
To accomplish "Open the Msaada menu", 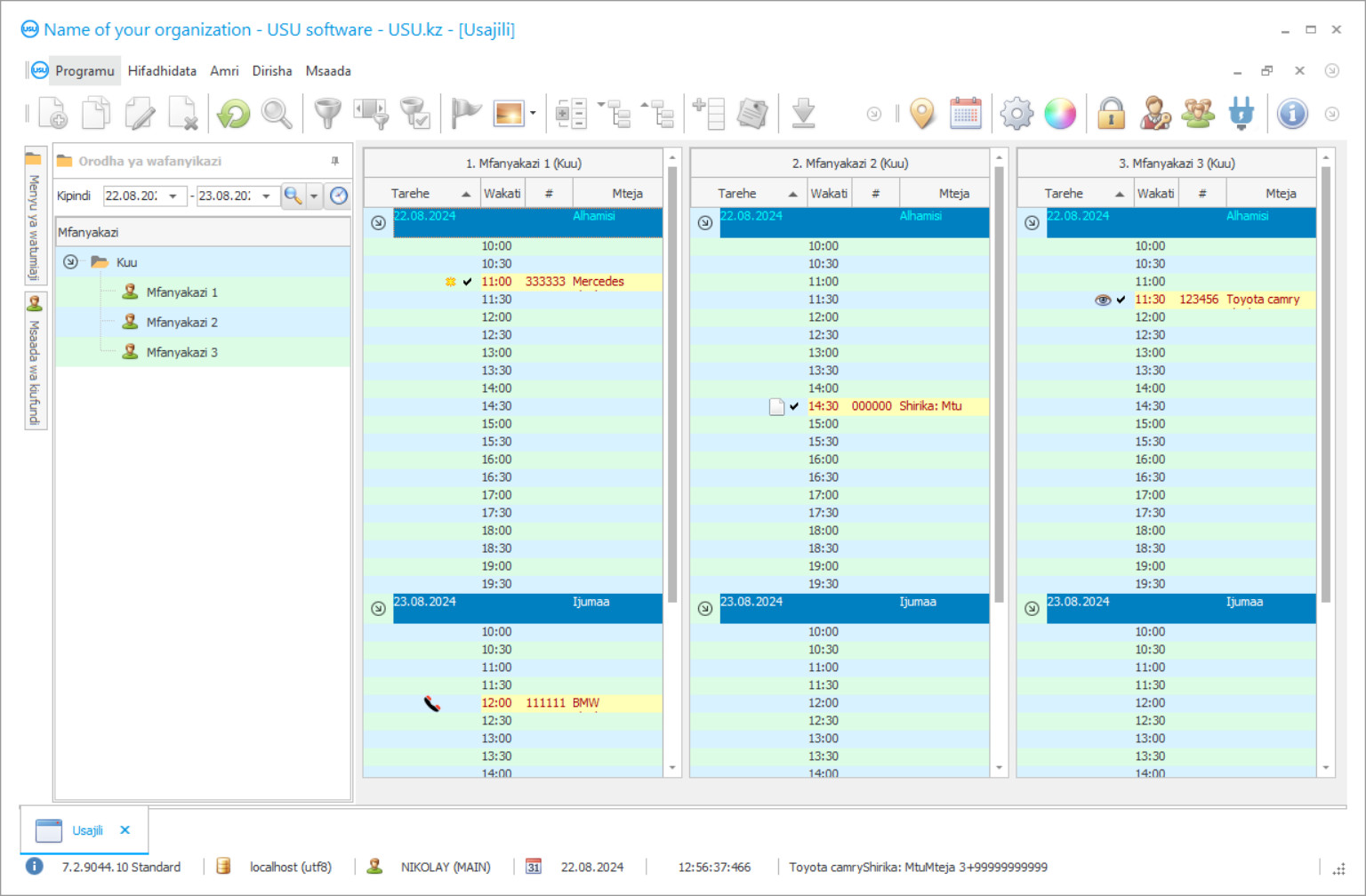I will point(328,71).
